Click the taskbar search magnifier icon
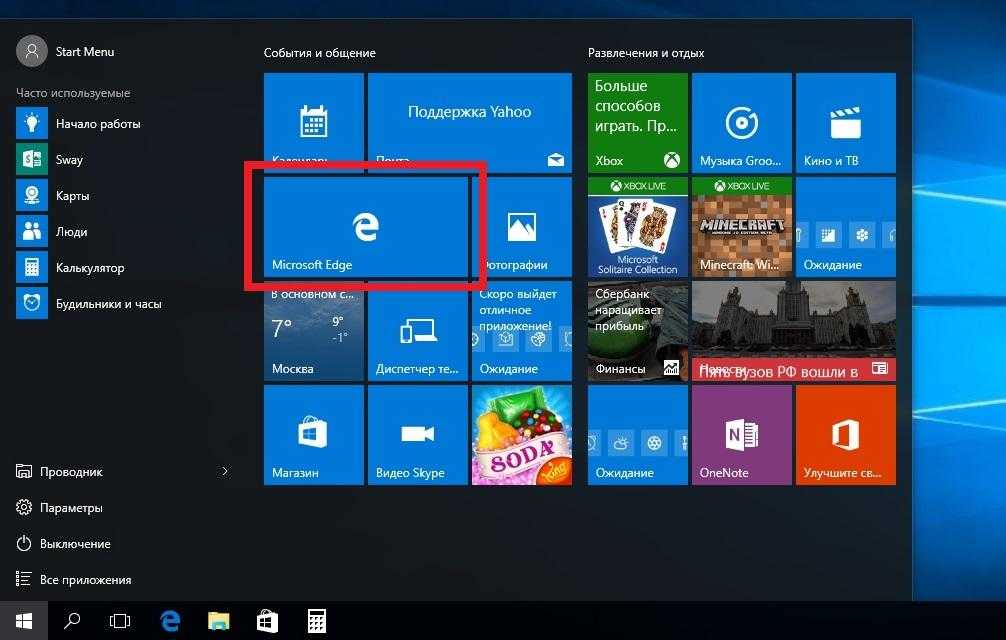 pyautogui.click(x=72, y=621)
